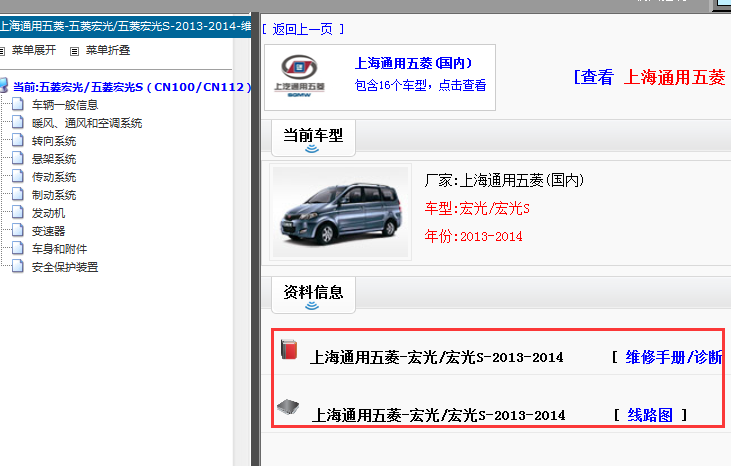Open the 维修手册/诊断 link
This screenshot has height=466, width=731.
coord(674,357)
